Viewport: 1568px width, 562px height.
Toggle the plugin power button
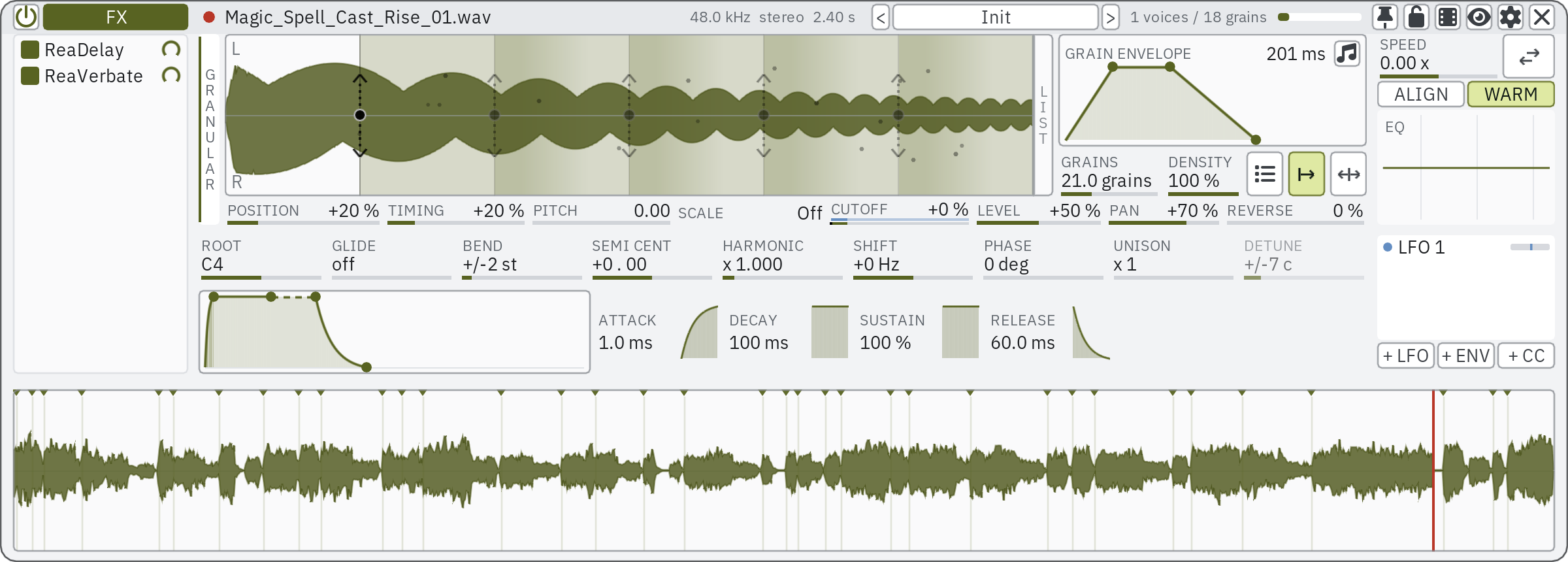click(26, 17)
